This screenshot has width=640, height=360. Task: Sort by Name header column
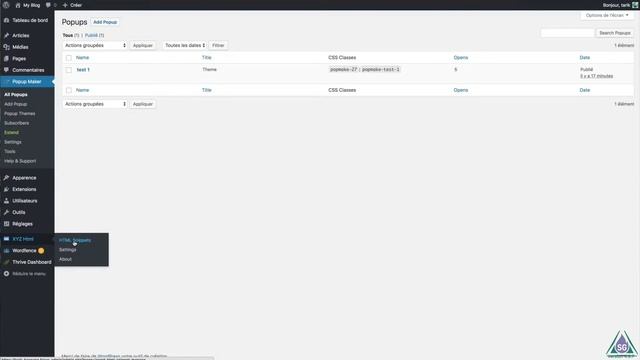[x=82, y=58]
